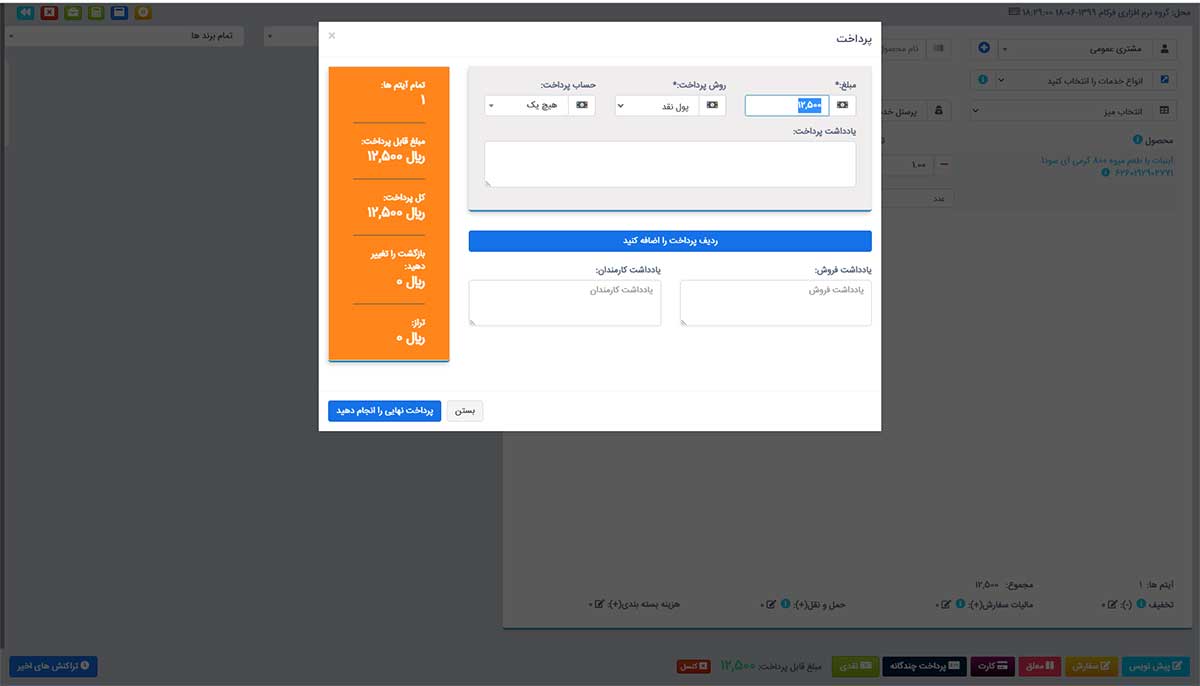Click the finalize payment button

point(384,411)
